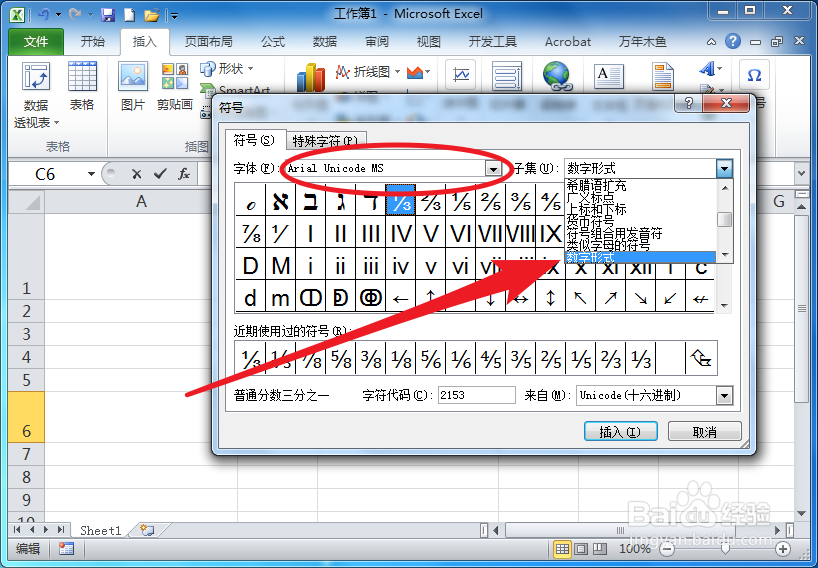Click the 插入 button in symbol dialog
This screenshot has height=568, width=818.
tap(620, 432)
